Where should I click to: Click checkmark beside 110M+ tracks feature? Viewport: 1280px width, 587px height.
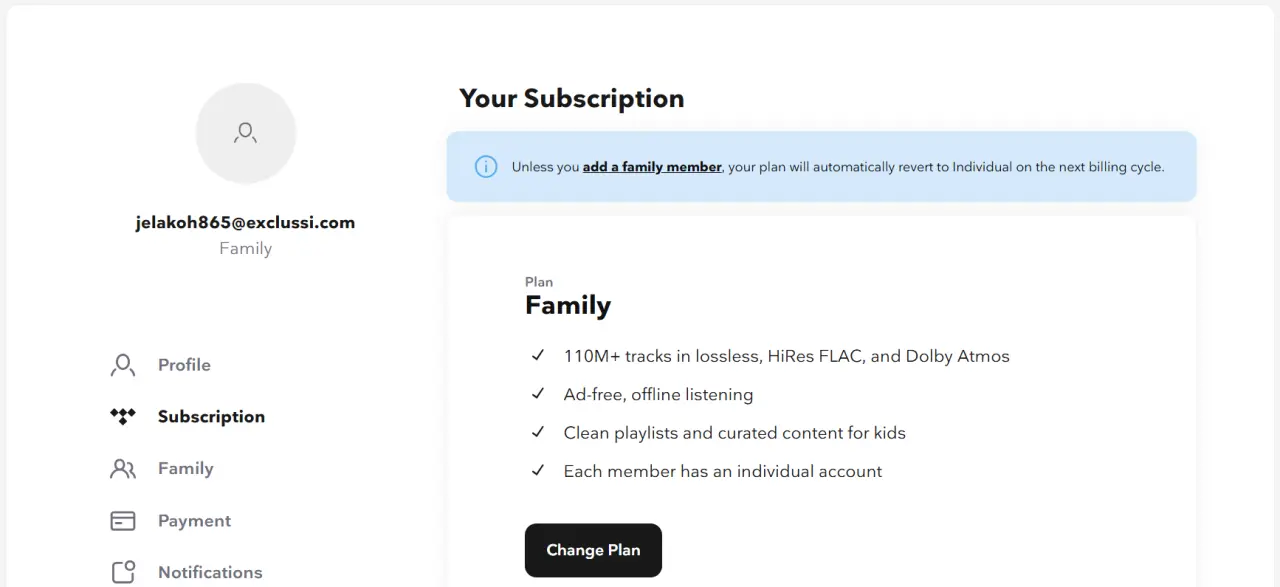[x=538, y=355]
